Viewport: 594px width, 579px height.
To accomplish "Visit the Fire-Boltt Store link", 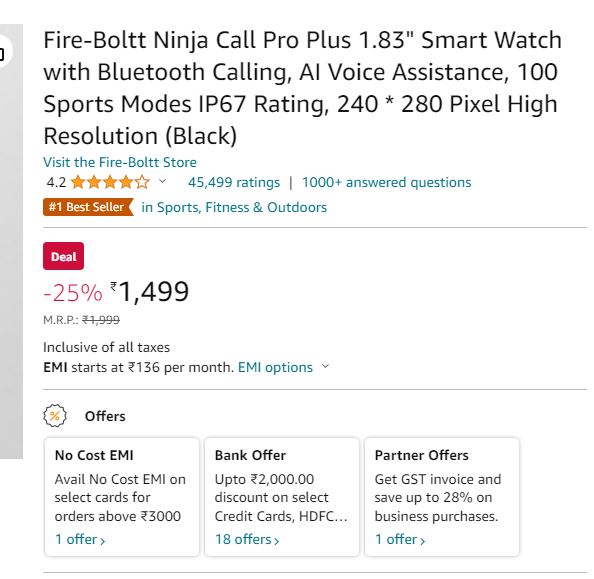I will point(120,162).
